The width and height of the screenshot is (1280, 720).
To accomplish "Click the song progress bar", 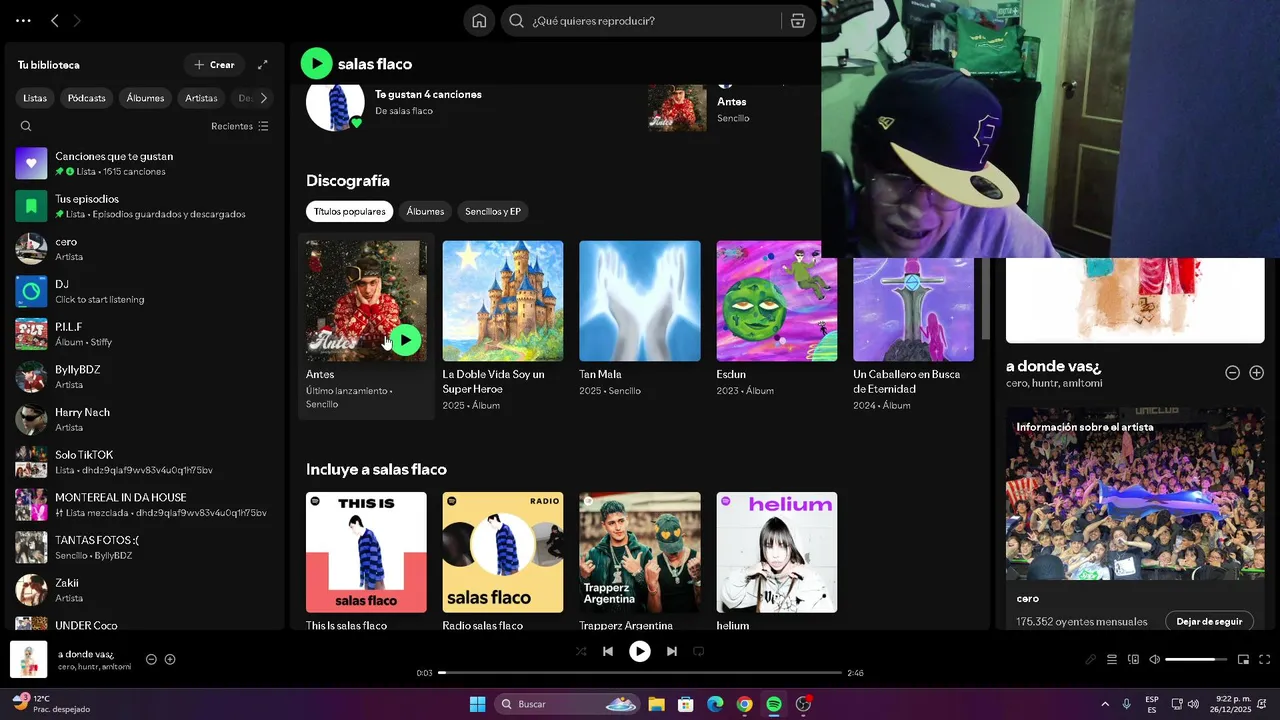I will click(x=640, y=673).
